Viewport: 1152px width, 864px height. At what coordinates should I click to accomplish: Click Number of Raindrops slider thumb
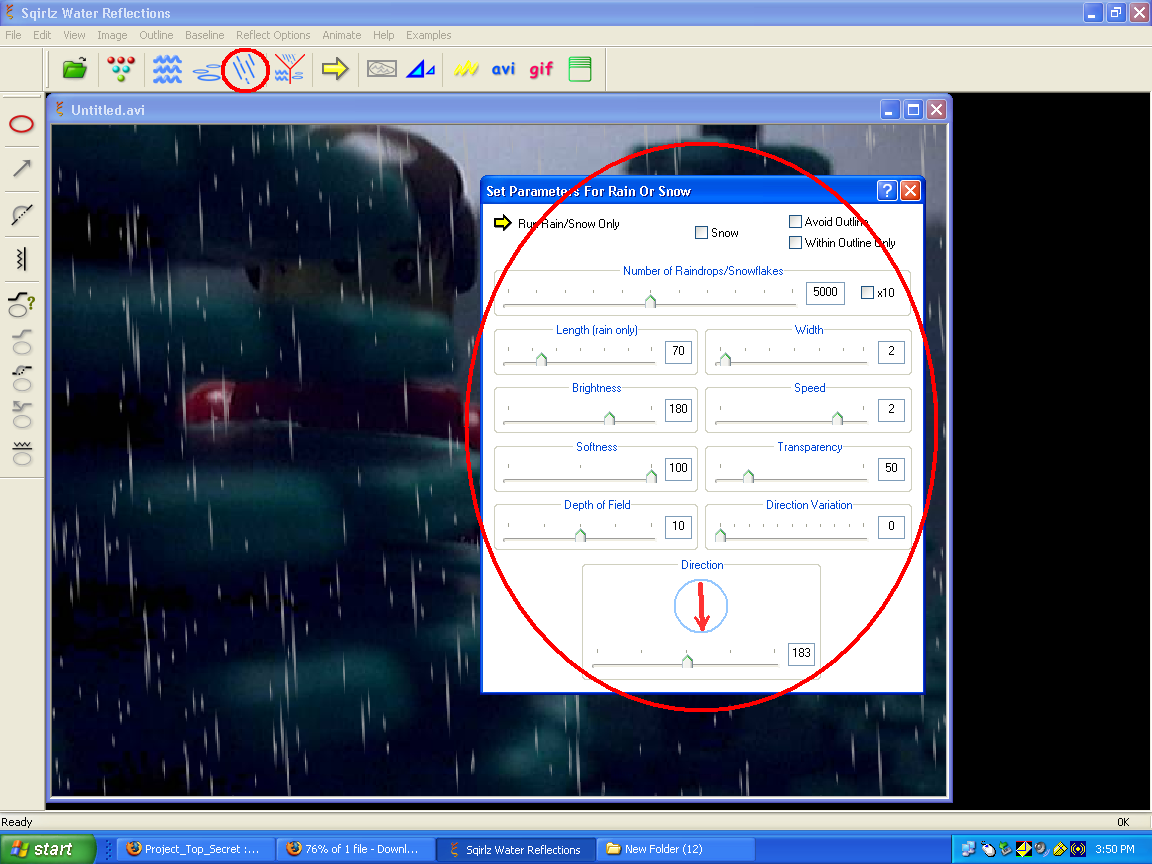click(650, 300)
